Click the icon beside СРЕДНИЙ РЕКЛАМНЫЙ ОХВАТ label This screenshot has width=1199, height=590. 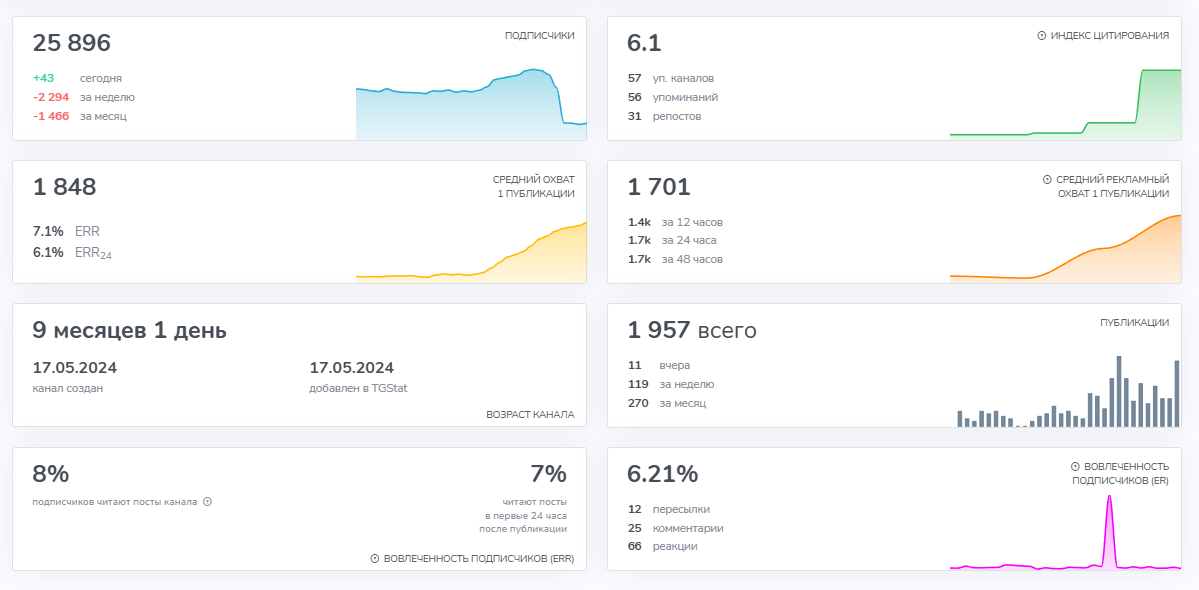1047,180
